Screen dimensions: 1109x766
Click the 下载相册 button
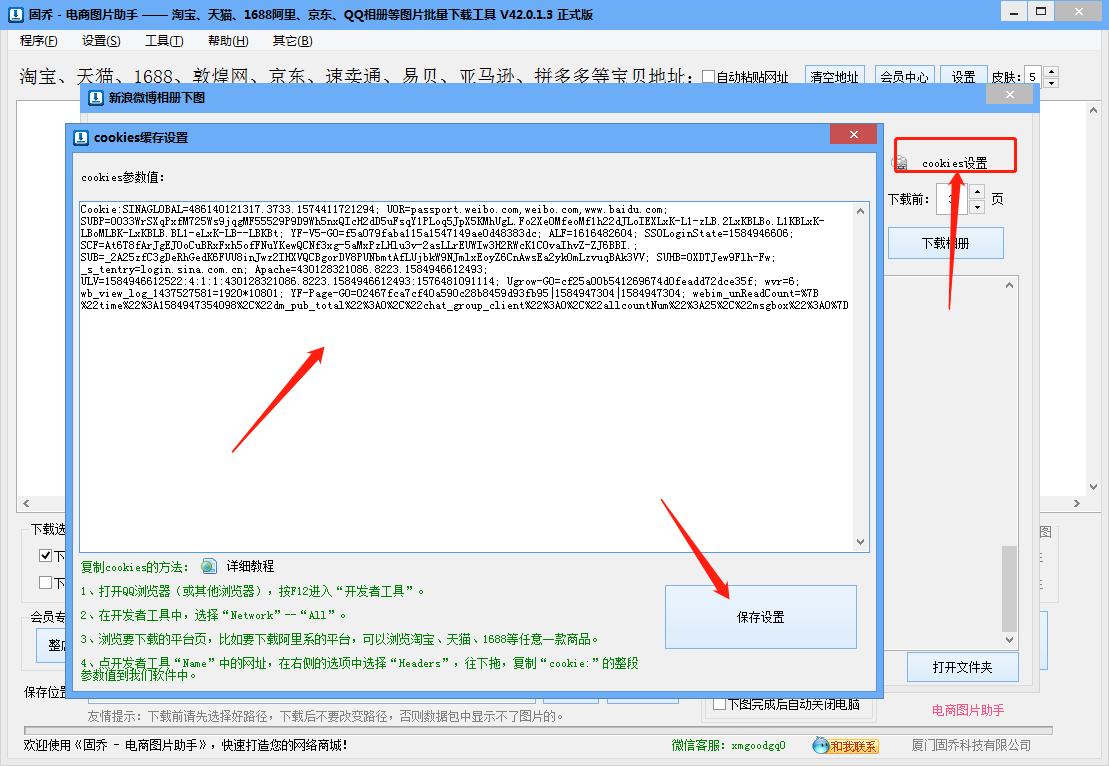(x=946, y=243)
